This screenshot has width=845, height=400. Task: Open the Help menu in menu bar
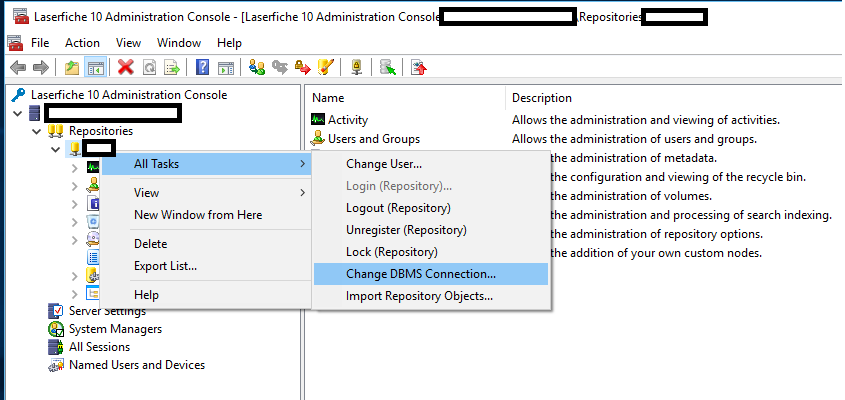tap(229, 43)
